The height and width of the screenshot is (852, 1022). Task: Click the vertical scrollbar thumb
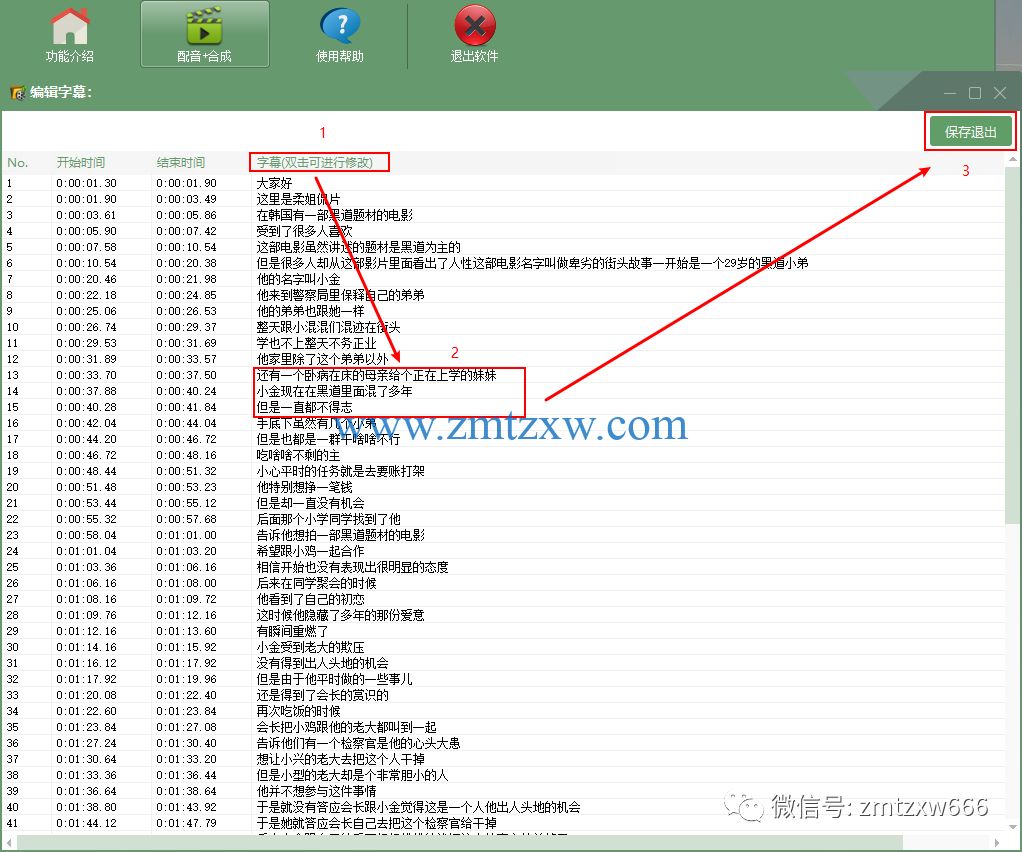coord(1012,345)
